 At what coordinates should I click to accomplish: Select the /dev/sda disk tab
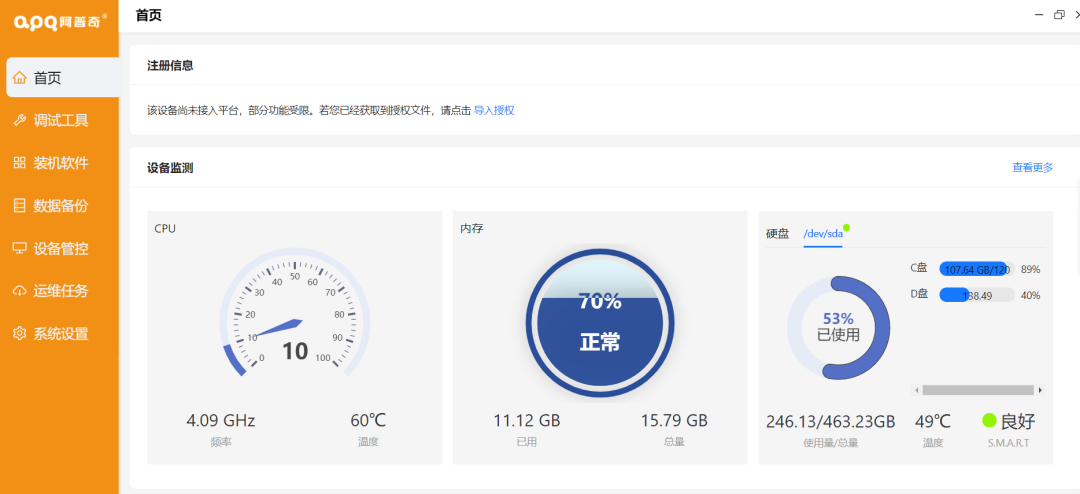pos(823,233)
